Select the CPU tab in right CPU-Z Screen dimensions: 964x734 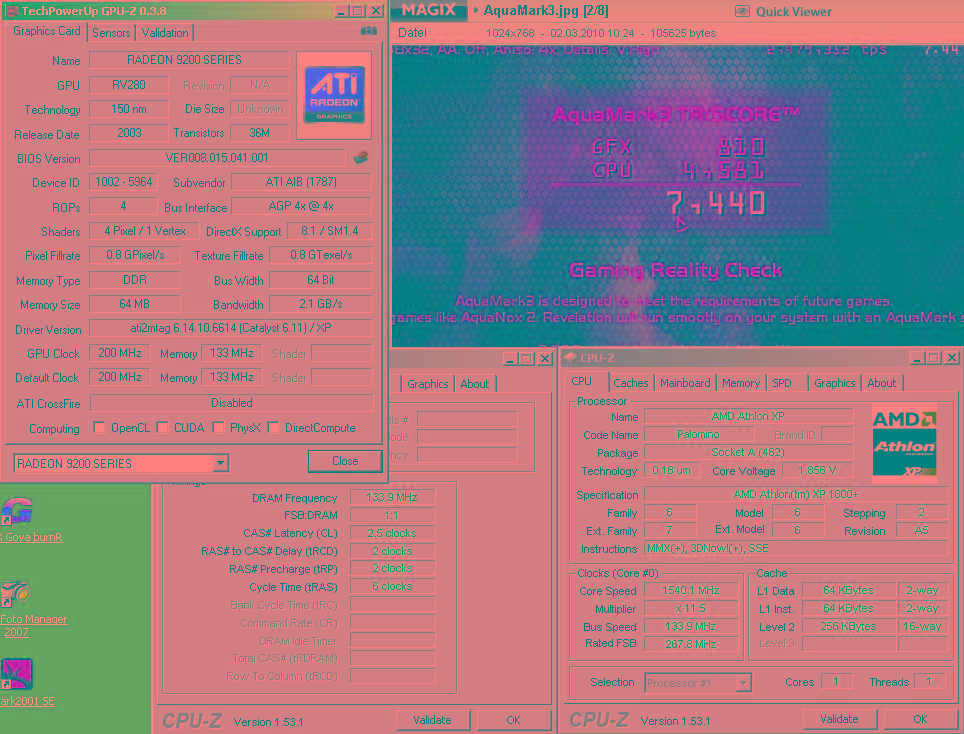[x=582, y=381]
